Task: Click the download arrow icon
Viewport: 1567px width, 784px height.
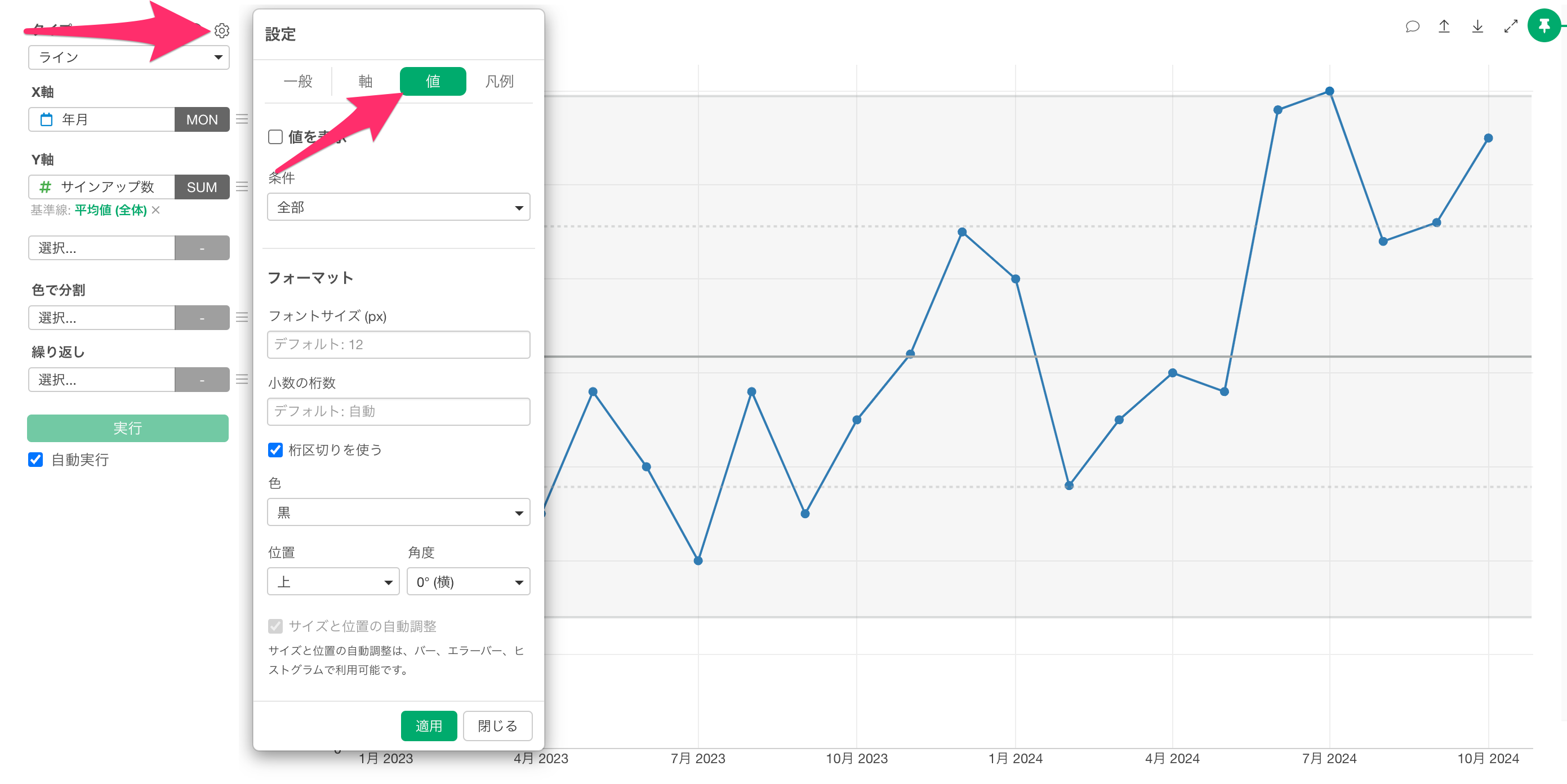Action: (x=1477, y=27)
